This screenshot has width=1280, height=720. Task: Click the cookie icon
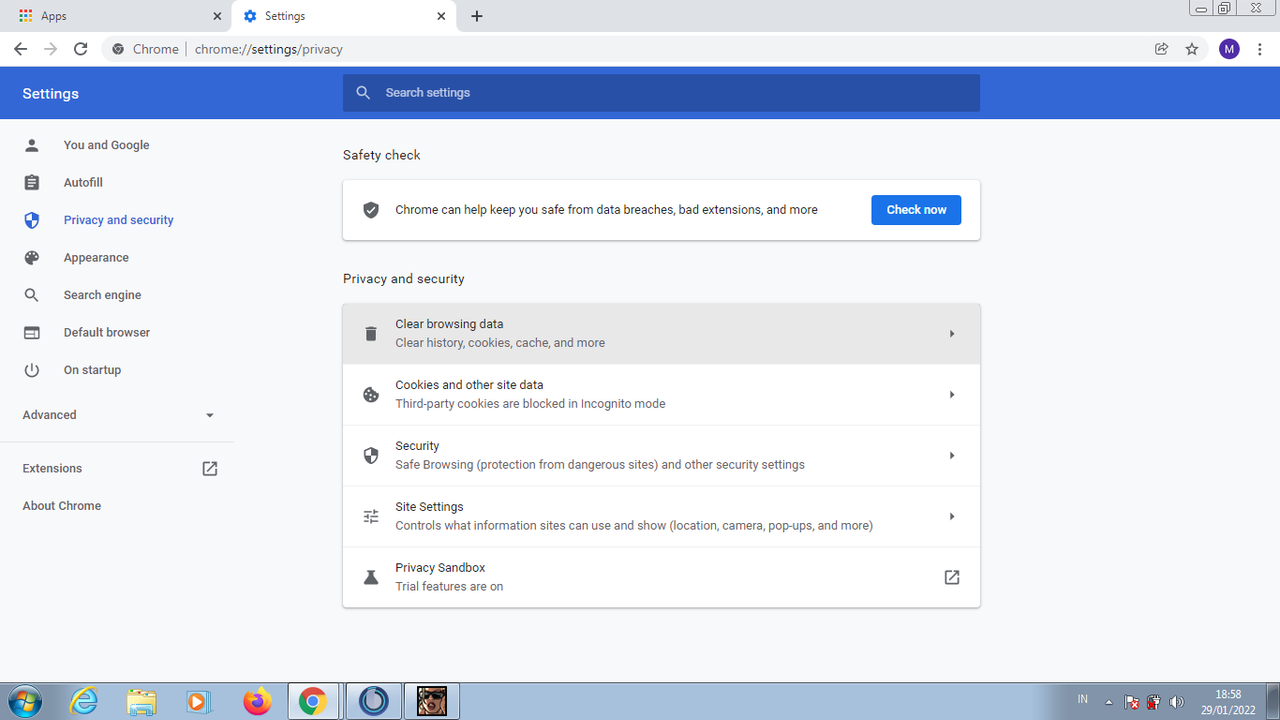click(x=371, y=395)
